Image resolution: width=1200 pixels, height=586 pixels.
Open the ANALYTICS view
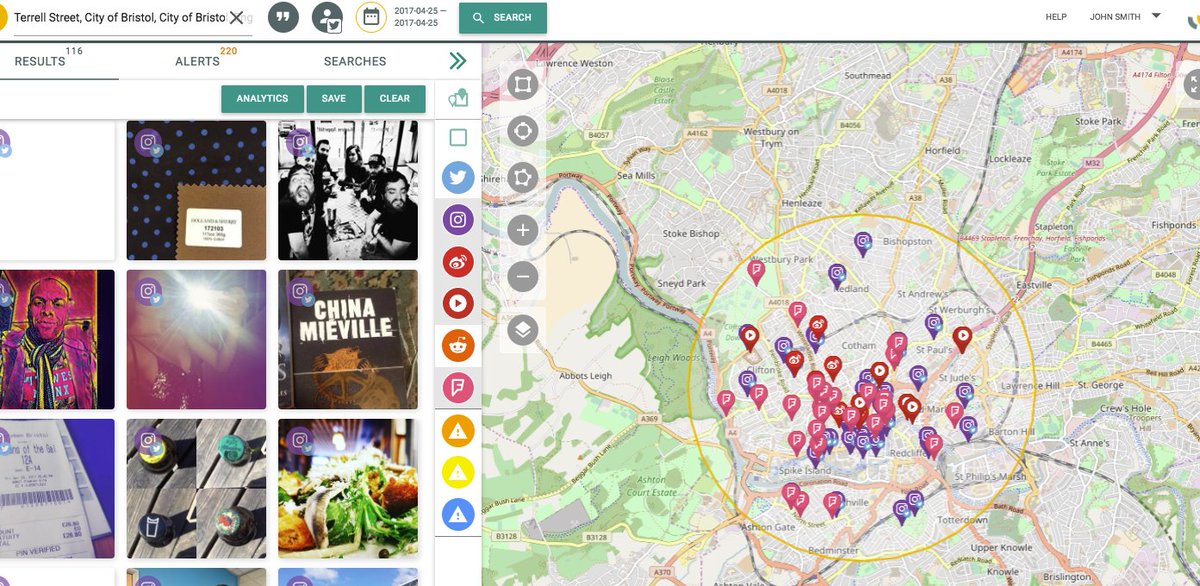pyautogui.click(x=262, y=98)
